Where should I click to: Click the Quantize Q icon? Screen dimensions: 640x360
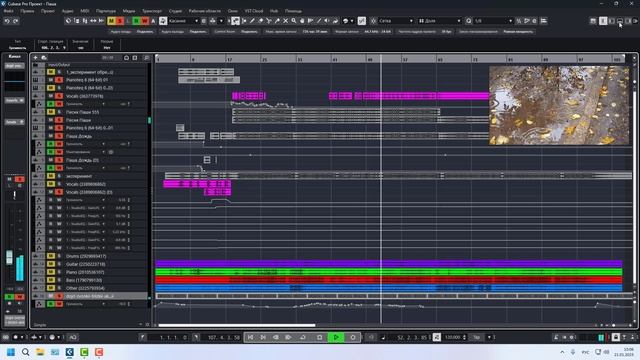tap(469, 21)
